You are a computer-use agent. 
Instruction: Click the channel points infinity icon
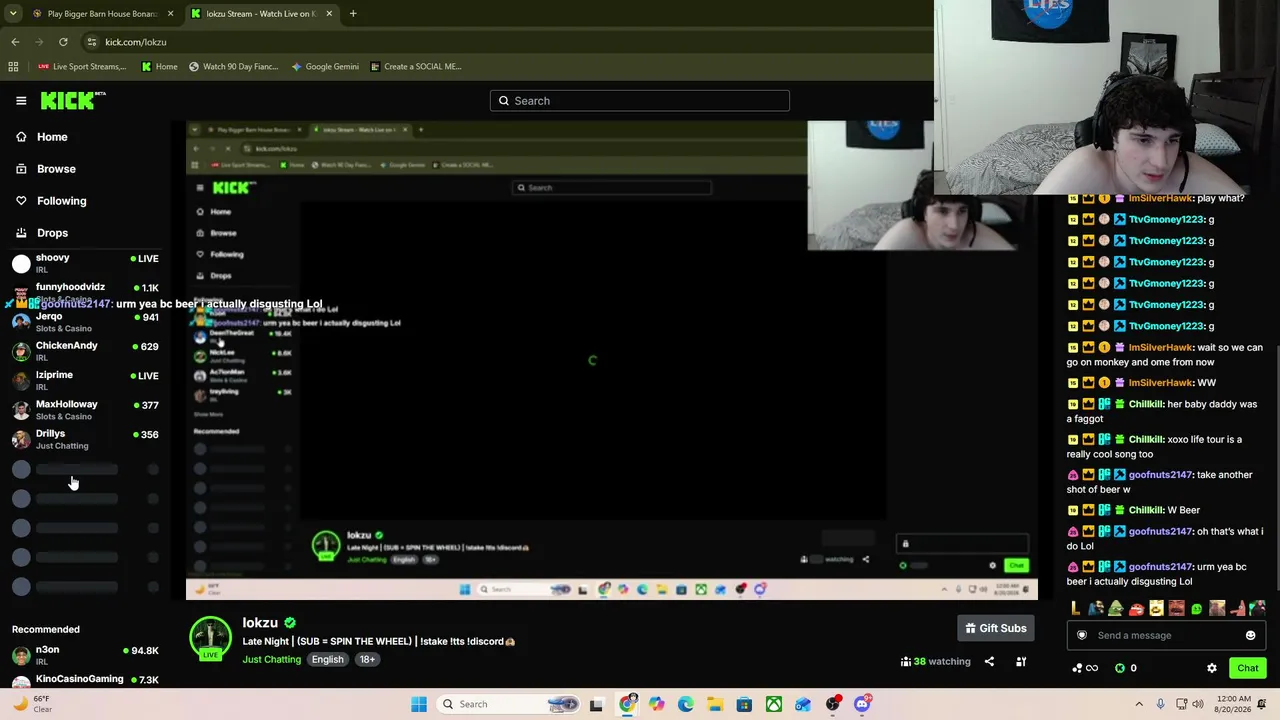point(1085,668)
